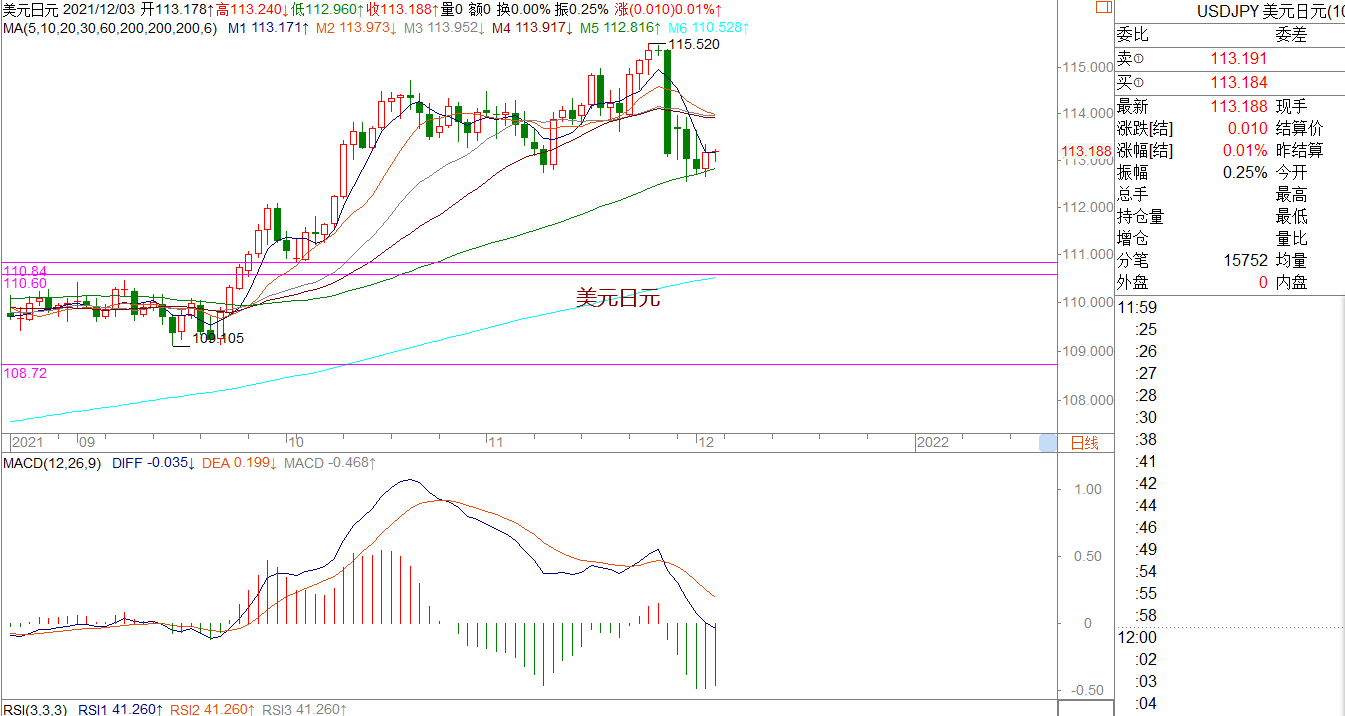Click the 卖 ask price 113.191
The height and width of the screenshot is (716, 1345).
tap(1238, 60)
